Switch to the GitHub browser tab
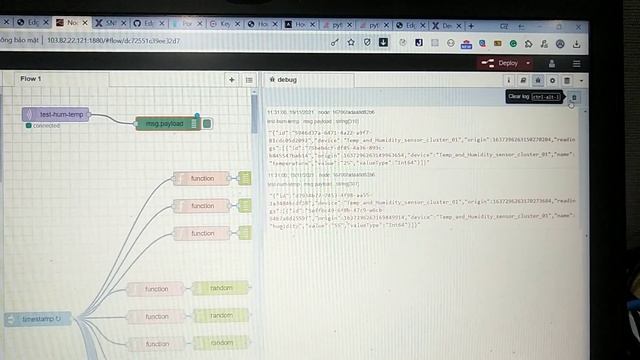 point(149,24)
